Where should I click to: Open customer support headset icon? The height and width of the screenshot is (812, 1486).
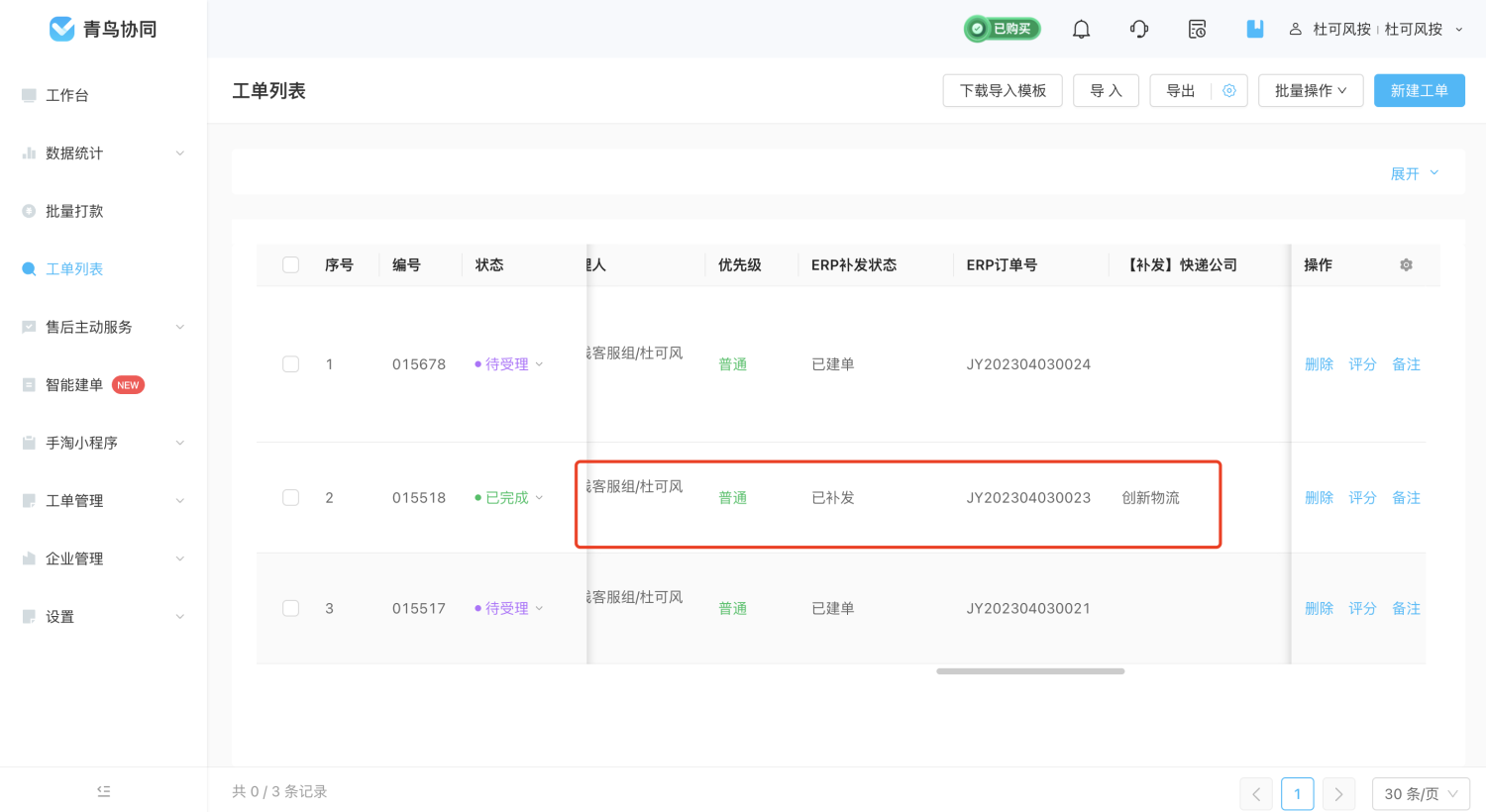pyautogui.click(x=1139, y=29)
